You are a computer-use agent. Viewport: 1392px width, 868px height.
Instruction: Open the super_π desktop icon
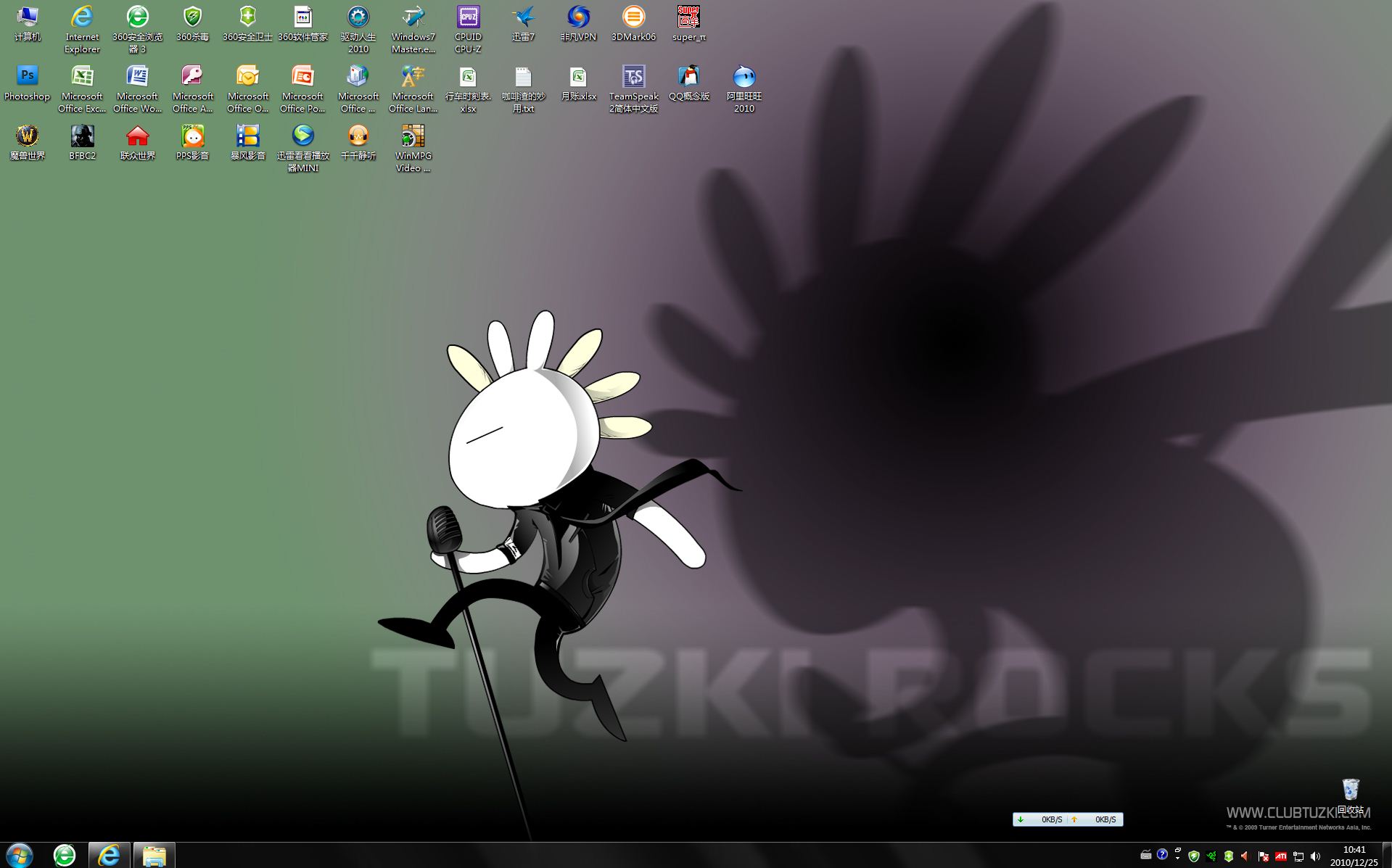(x=688, y=24)
